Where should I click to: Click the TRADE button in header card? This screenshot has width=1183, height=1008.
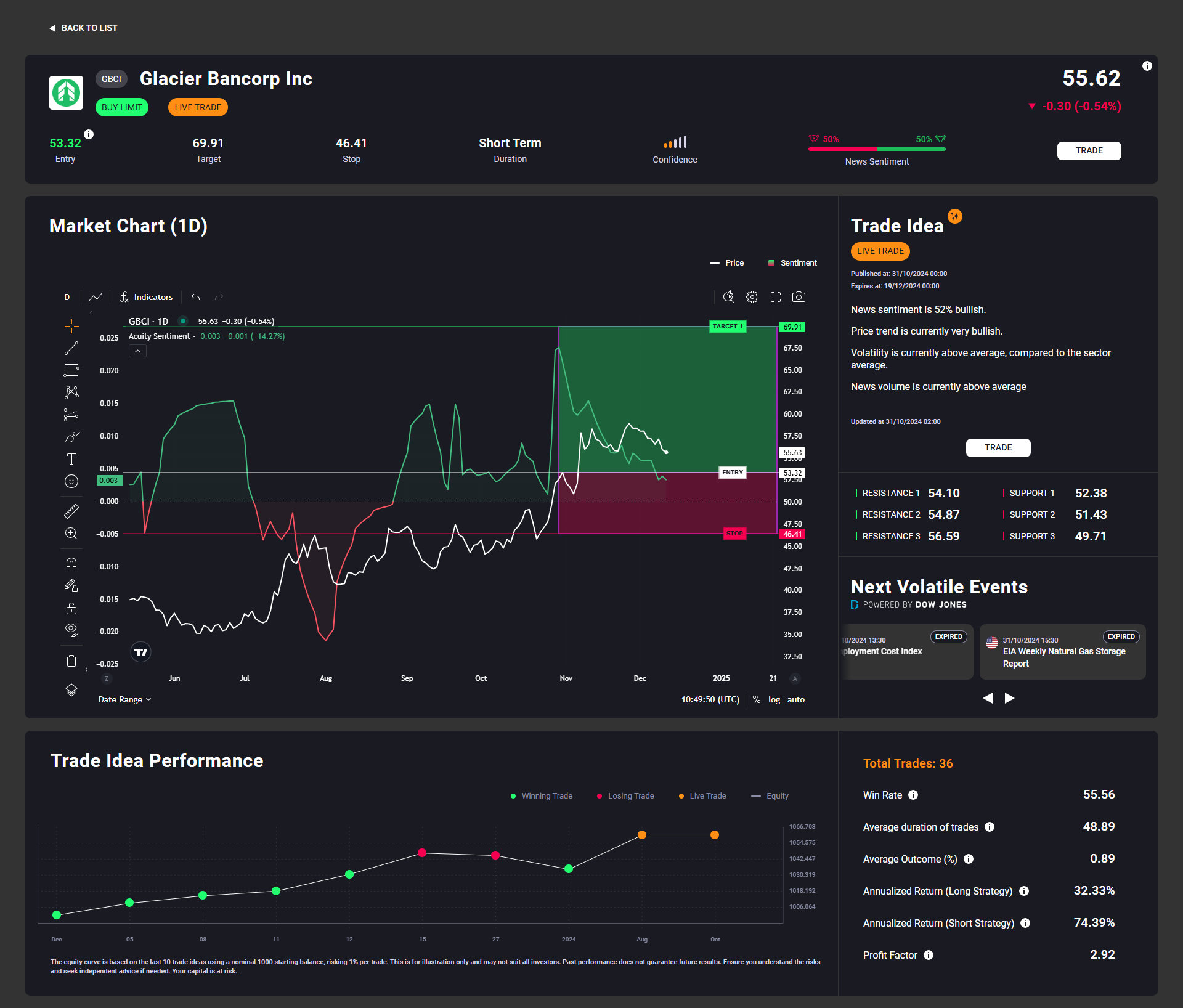click(1089, 150)
